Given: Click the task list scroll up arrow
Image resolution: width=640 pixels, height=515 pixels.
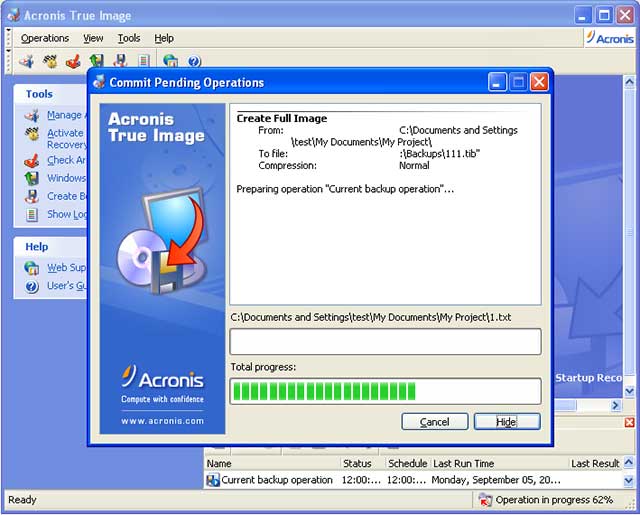Looking at the screenshot, I should pyautogui.click(x=629, y=462).
